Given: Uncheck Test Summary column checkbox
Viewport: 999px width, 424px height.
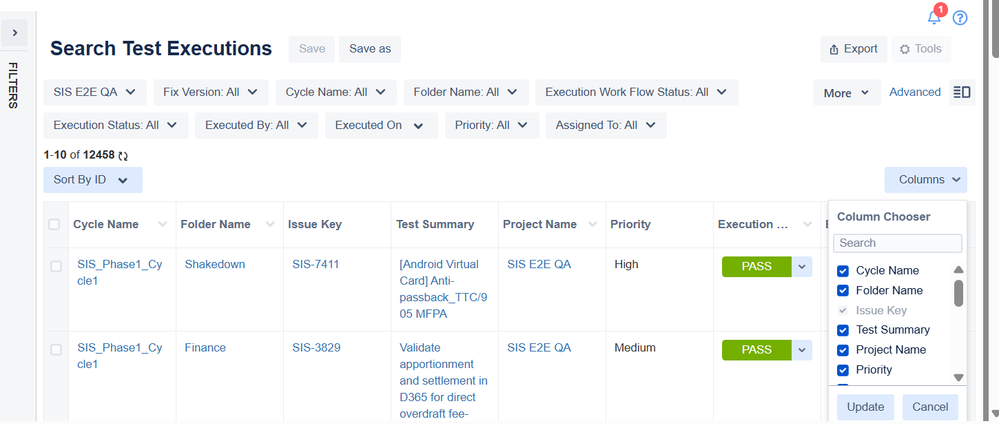Looking at the screenshot, I should (843, 330).
